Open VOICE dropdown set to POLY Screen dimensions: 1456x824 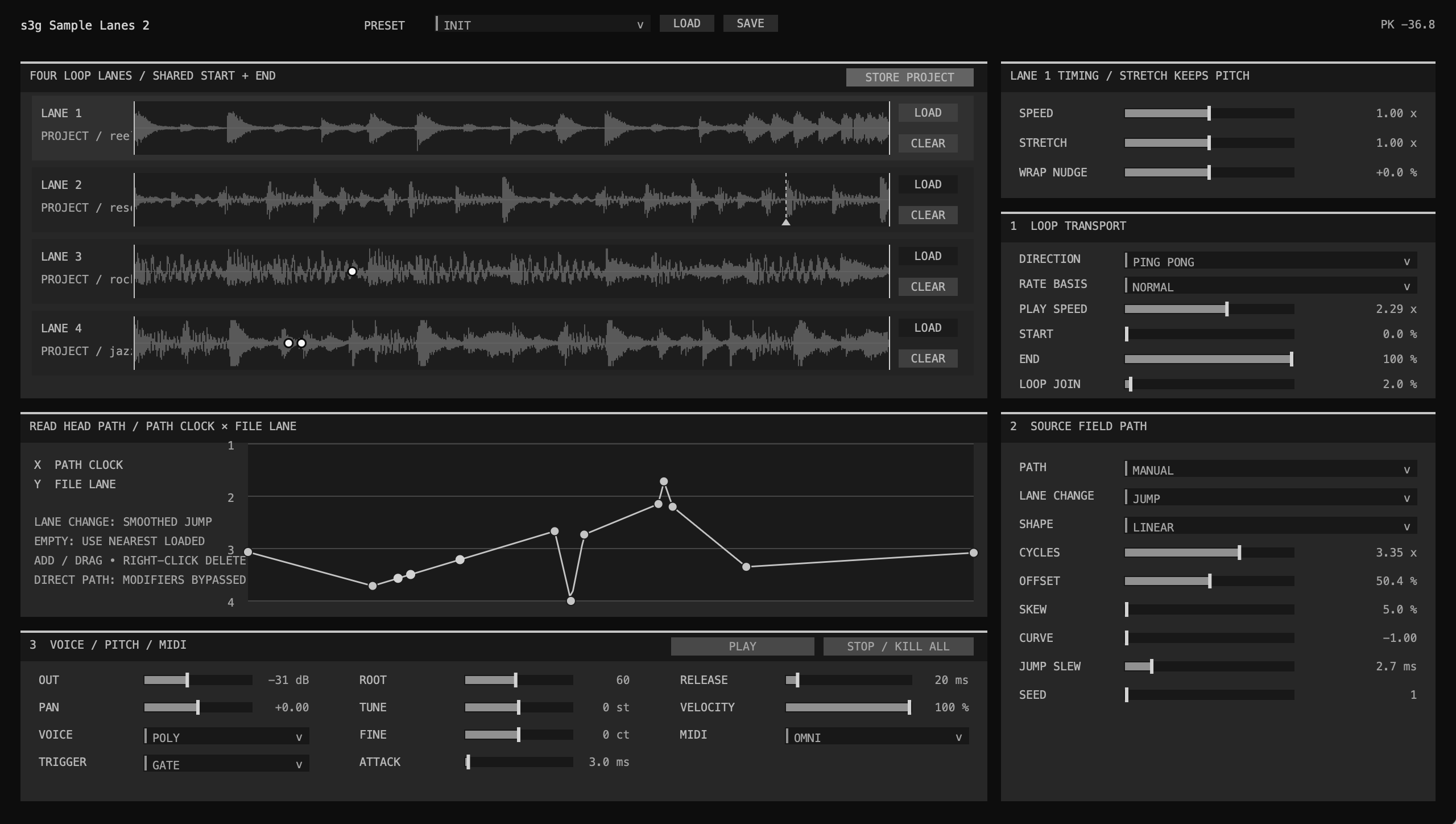[227, 736]
